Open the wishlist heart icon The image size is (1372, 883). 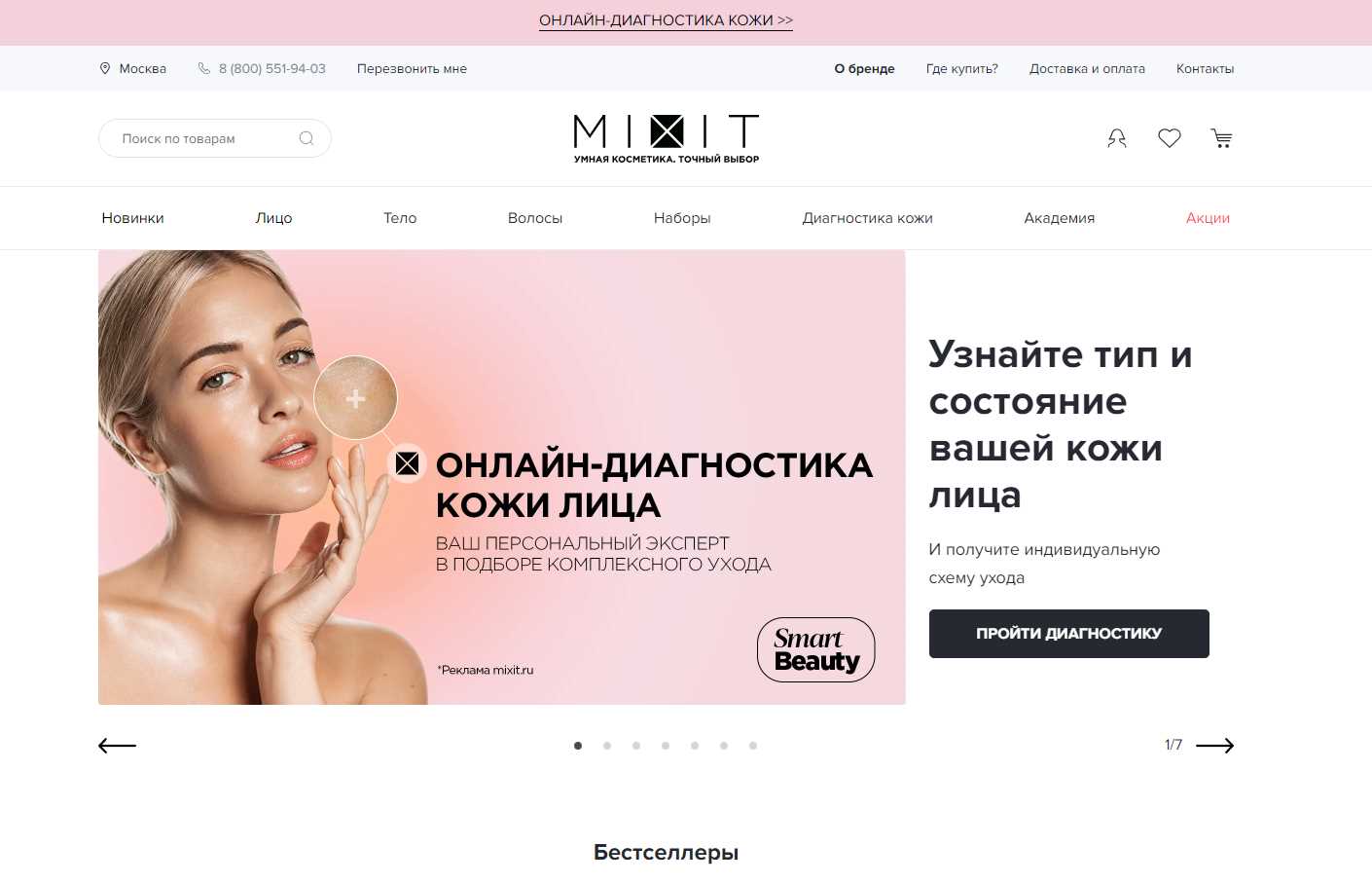1170,138
